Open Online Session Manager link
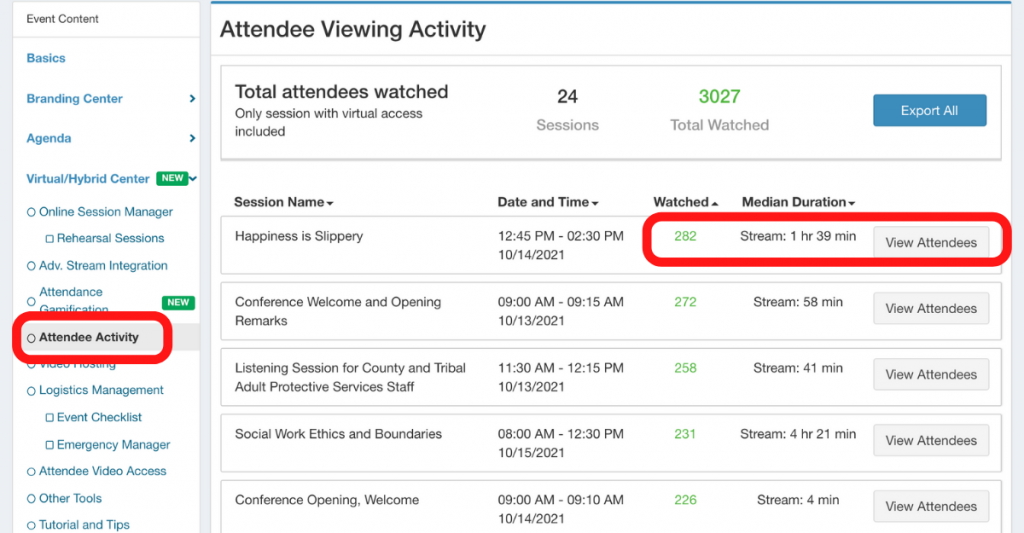Viewport: 1024px width, 533px height. [106, 212]
